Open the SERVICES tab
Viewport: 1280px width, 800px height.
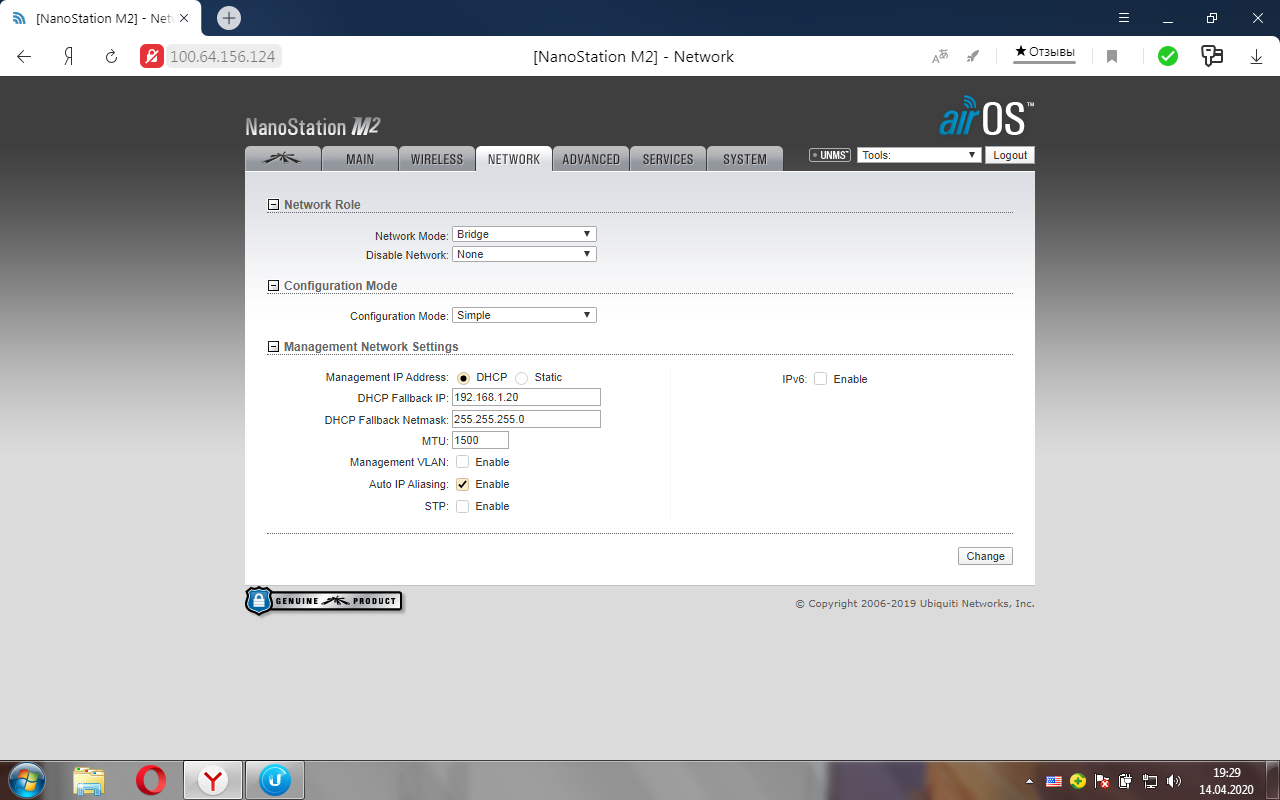coord(668,158)
